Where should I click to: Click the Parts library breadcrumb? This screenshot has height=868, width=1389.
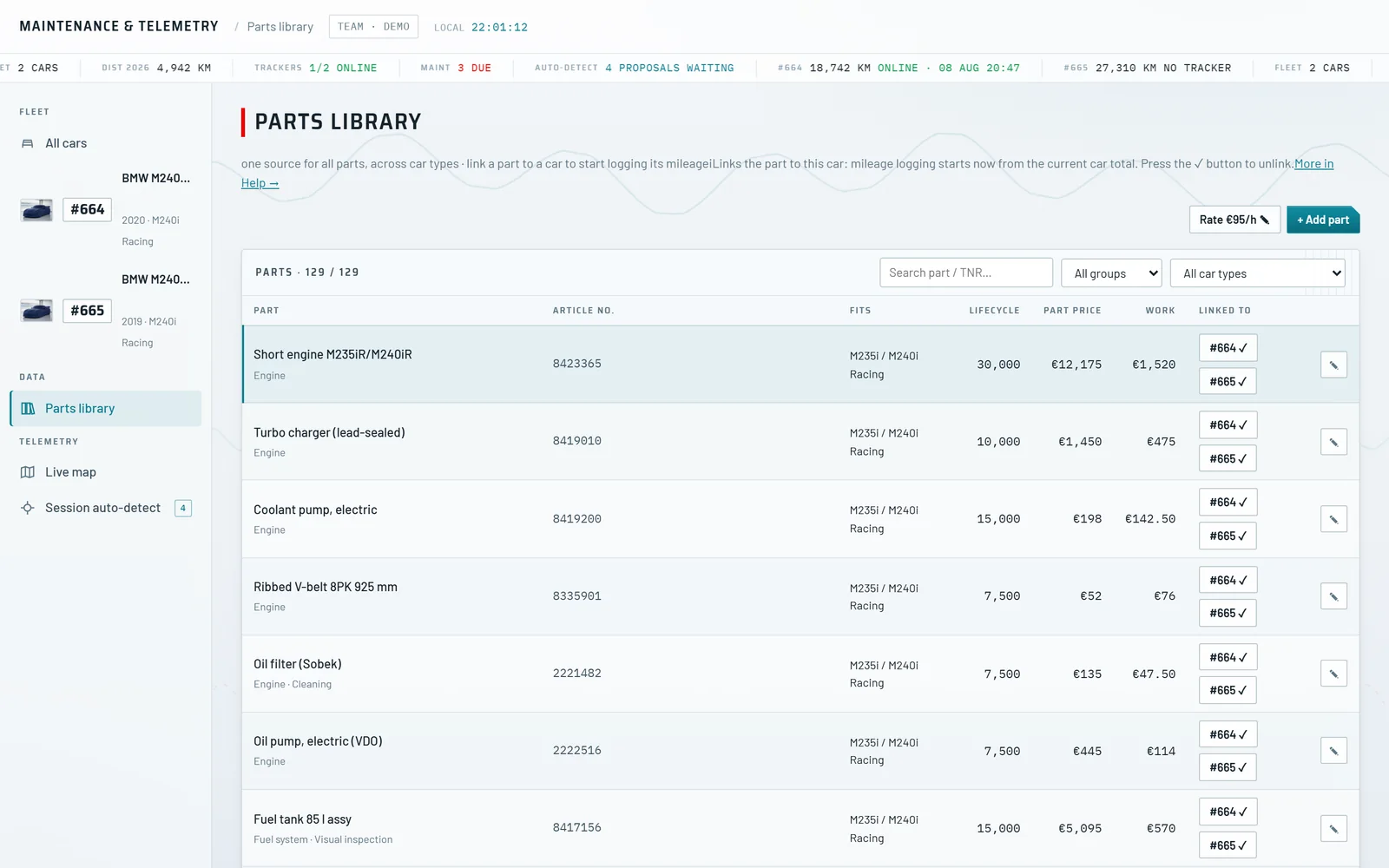tap(280, 27)
